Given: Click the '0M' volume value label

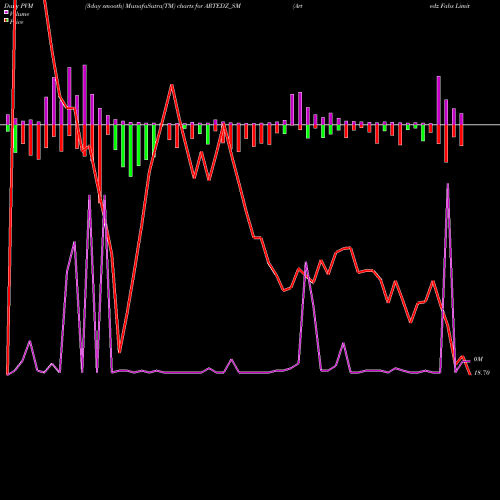Looking at the screenshot, I should (x=478, y=360).
